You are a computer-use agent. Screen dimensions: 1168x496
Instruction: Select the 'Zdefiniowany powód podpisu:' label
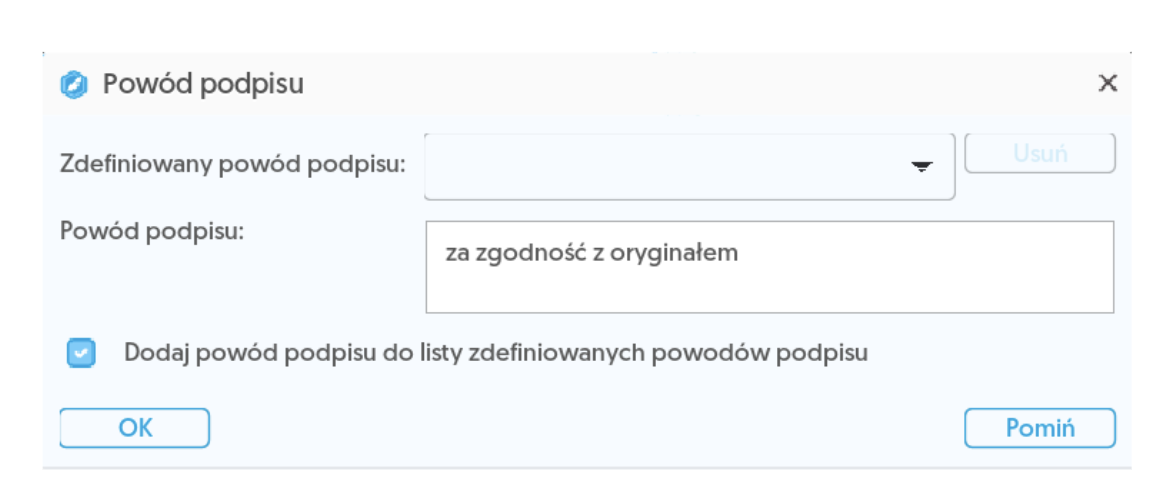pos(233,164)
